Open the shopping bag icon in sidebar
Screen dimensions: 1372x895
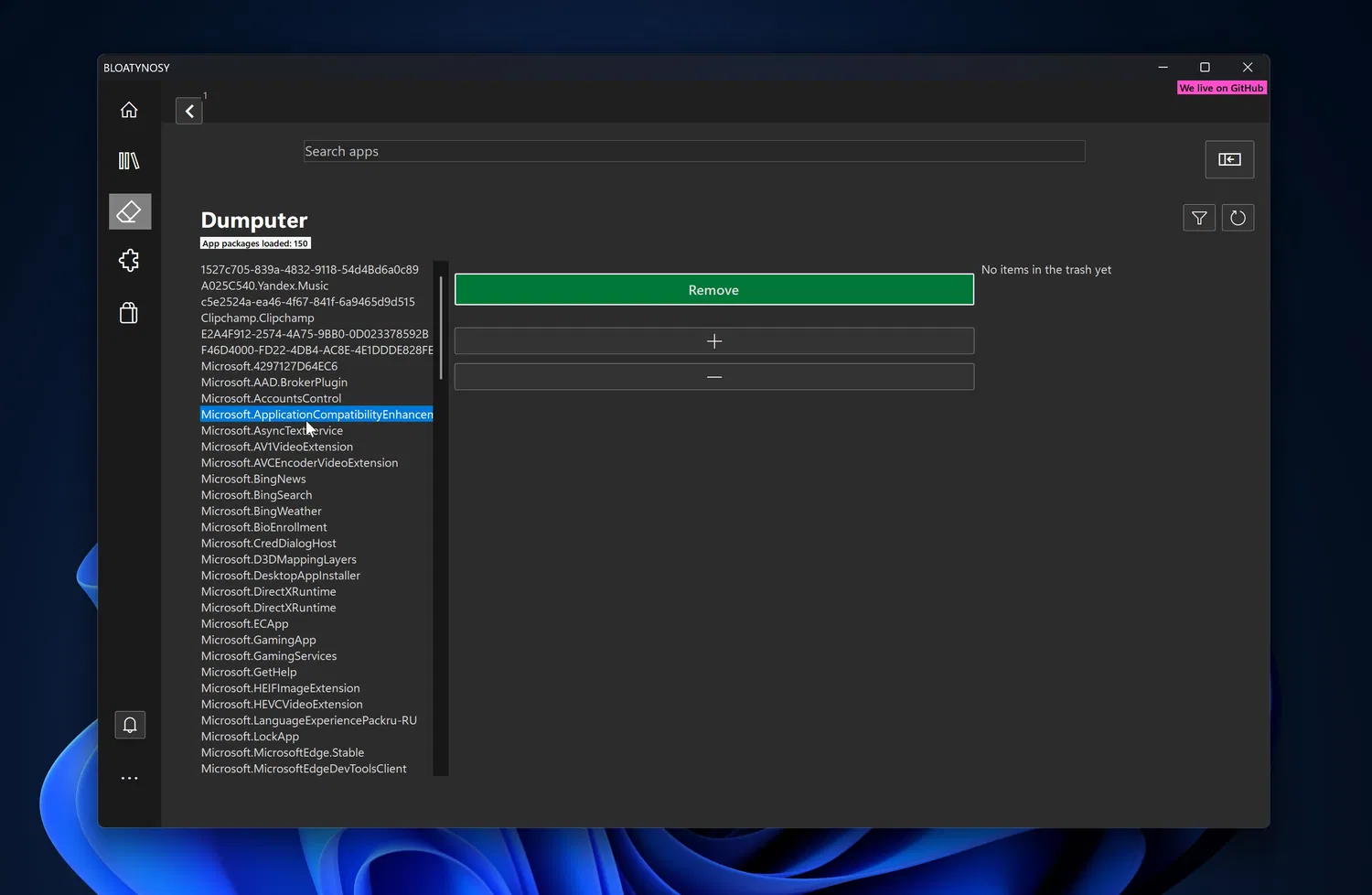pyautogui.click(x=129, y=313)
